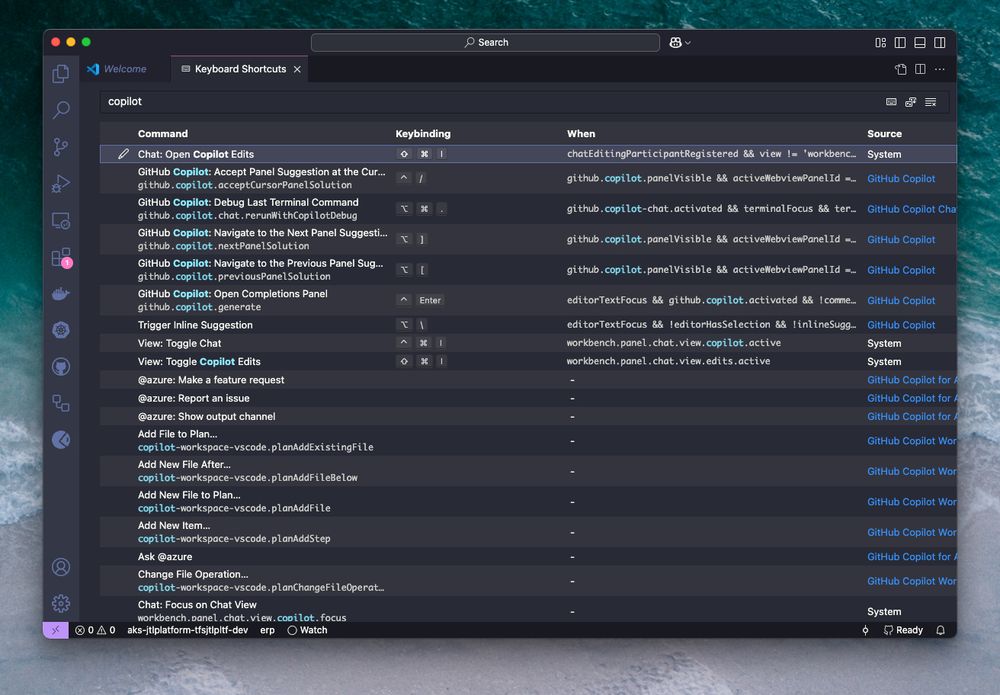Open Keyboard Shortcuts JSON file icon
The height and width of the screenshot is (695, 1000).
(x=901, y=69)
